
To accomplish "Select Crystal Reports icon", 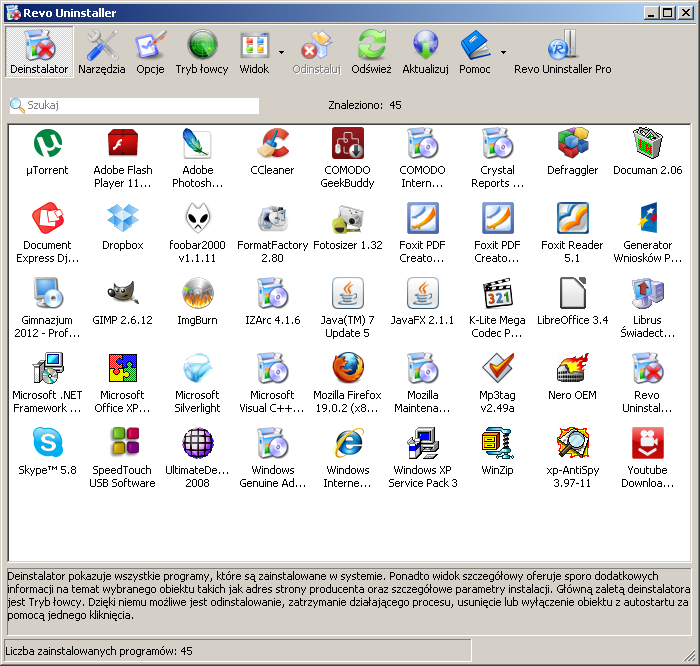I will 498,144.
